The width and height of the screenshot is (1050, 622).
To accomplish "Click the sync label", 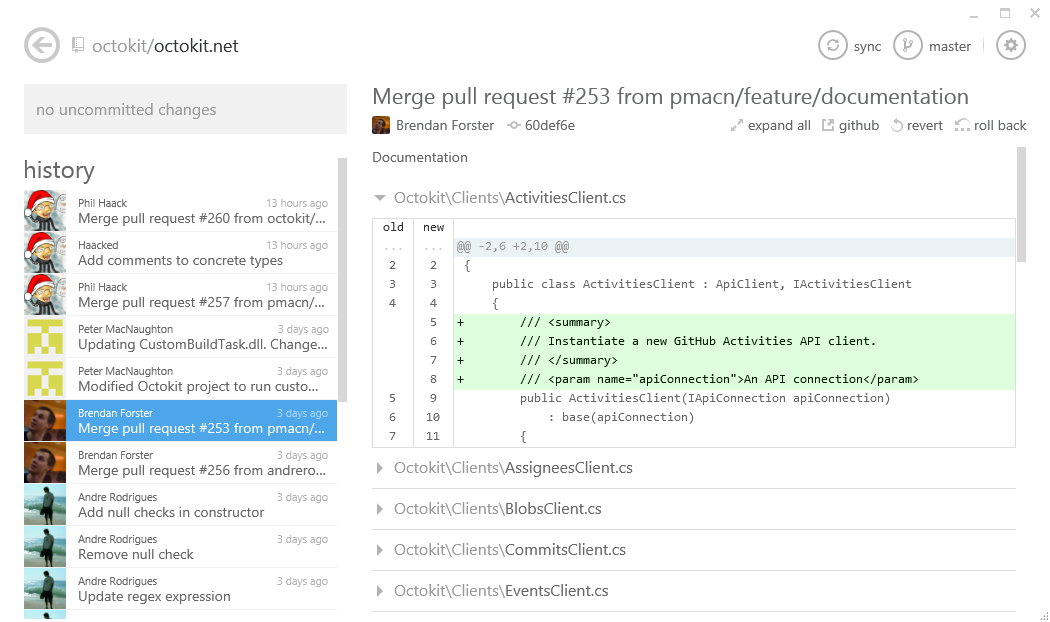I will click(x=867, y=46).
